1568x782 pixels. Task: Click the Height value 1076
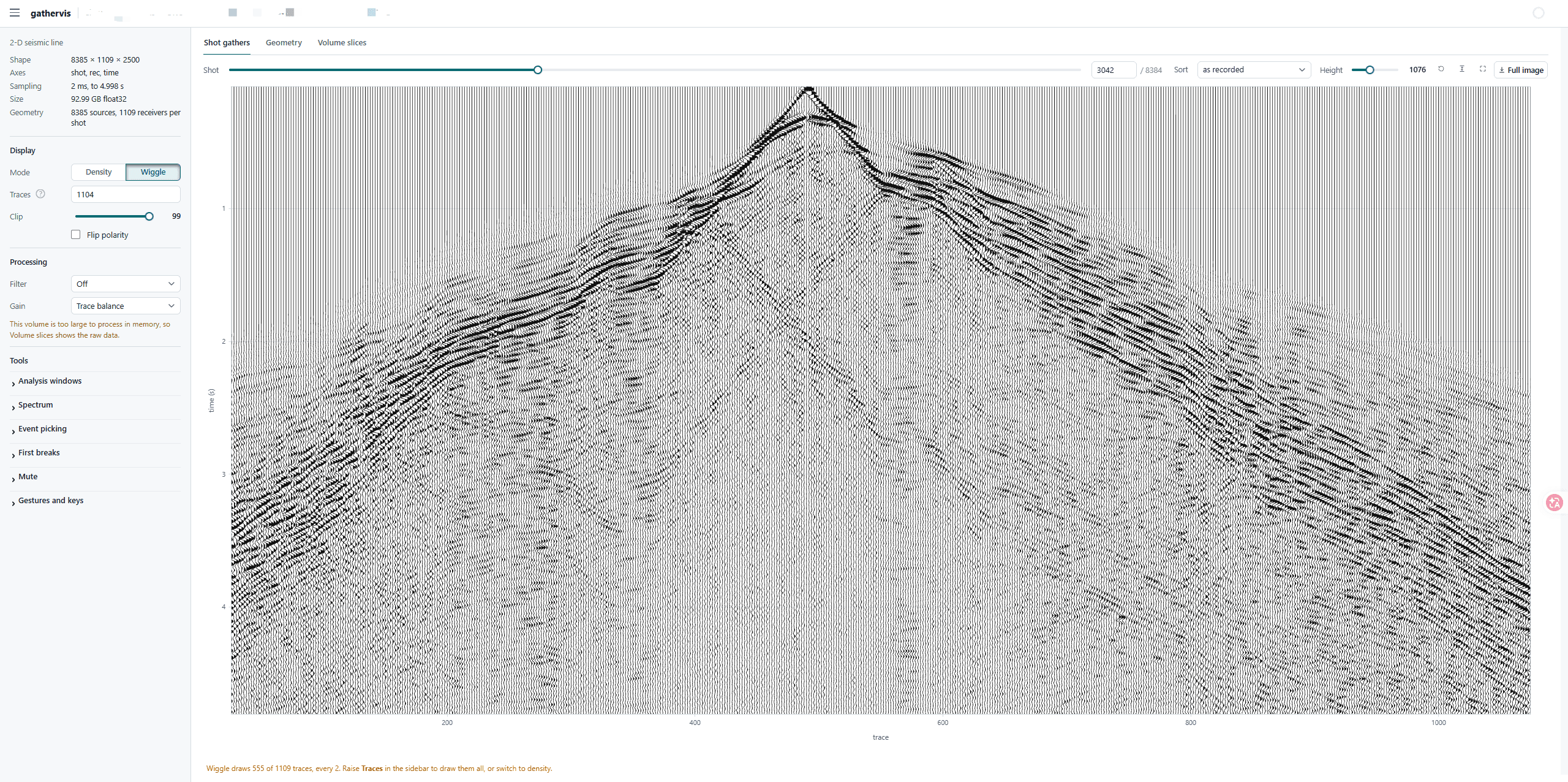point(1417,70)
